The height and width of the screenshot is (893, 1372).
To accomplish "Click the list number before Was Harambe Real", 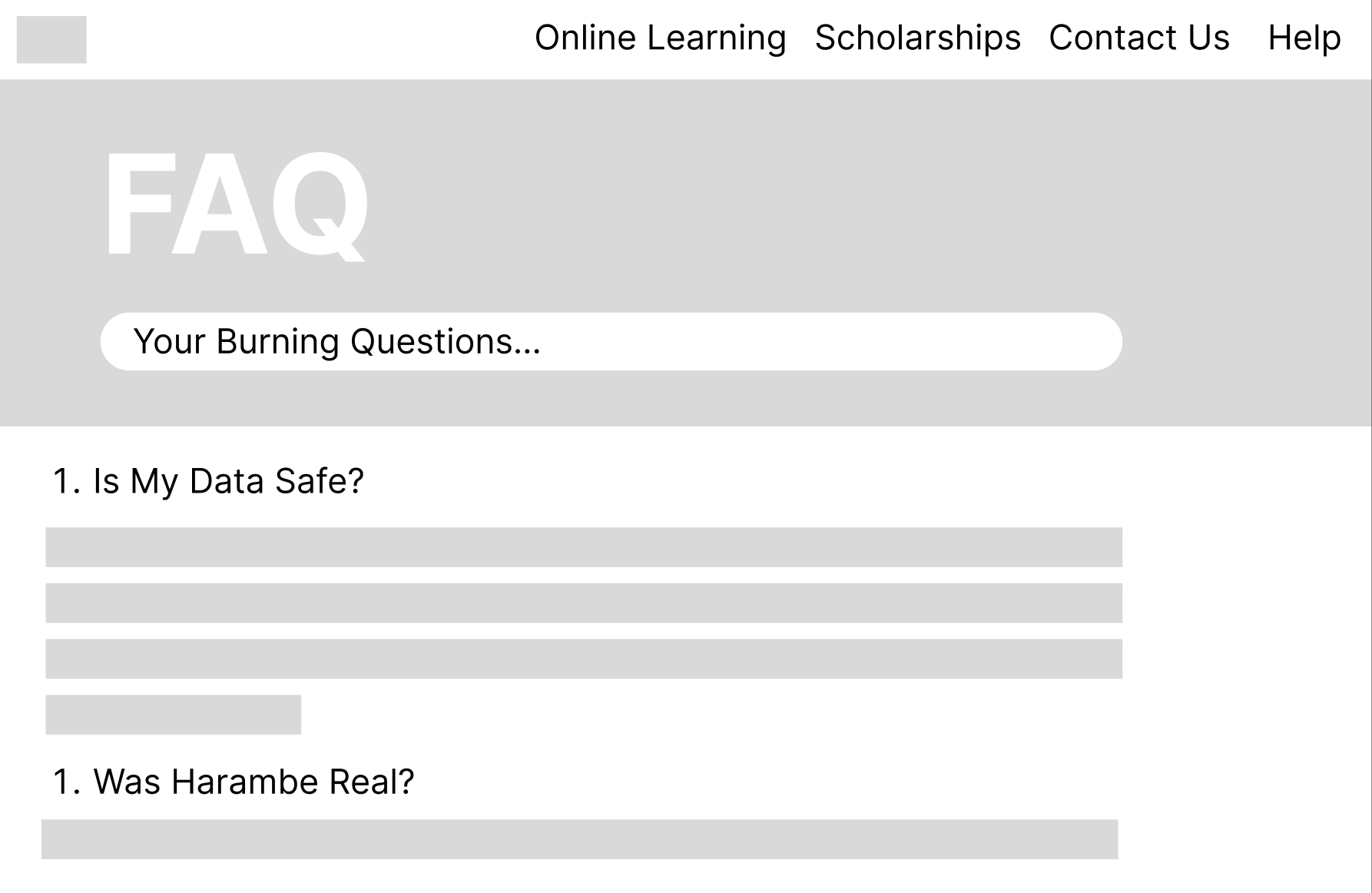I will [x=65, y=782].
